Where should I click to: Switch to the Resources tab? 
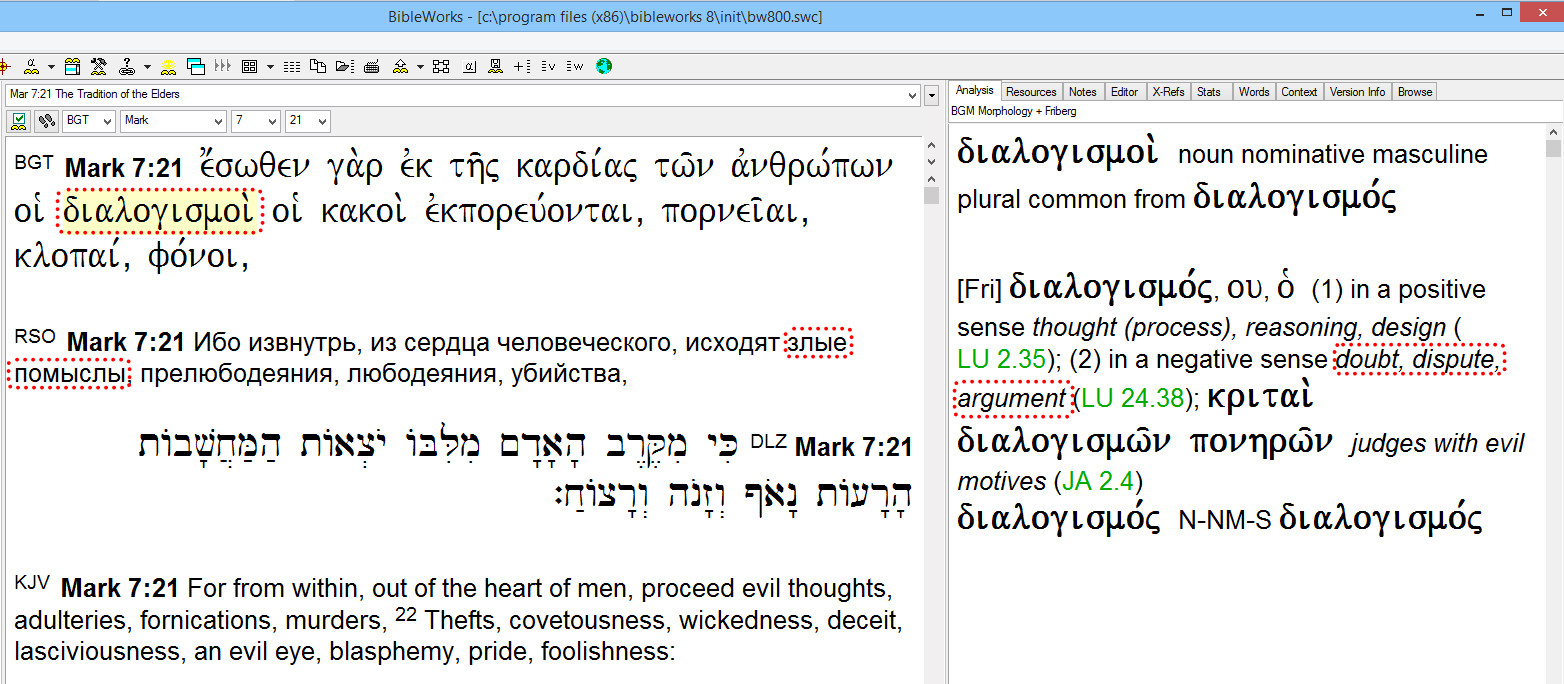[x=1031, y=92]
